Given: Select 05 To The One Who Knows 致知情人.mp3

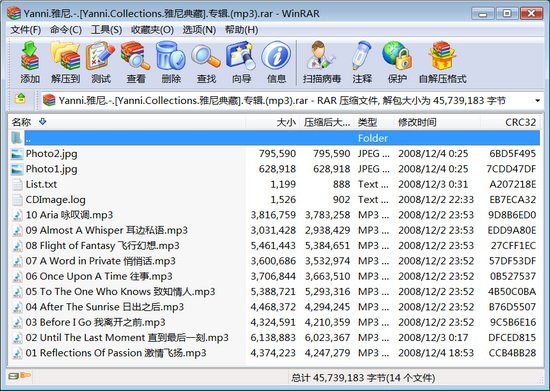Looking at the screenshot, I should 274,292.
